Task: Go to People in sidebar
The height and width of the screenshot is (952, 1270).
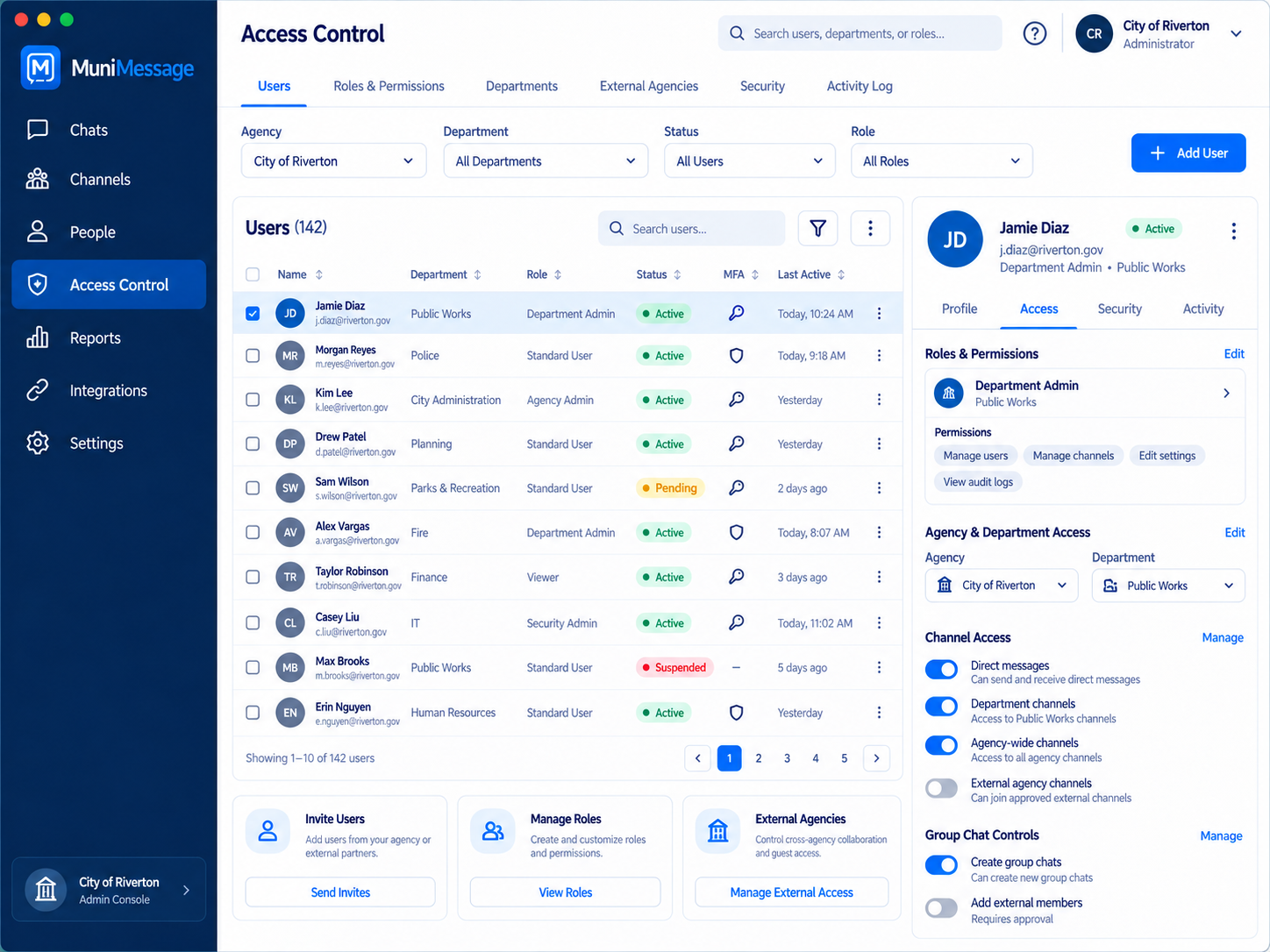Action: coord(108,231)
